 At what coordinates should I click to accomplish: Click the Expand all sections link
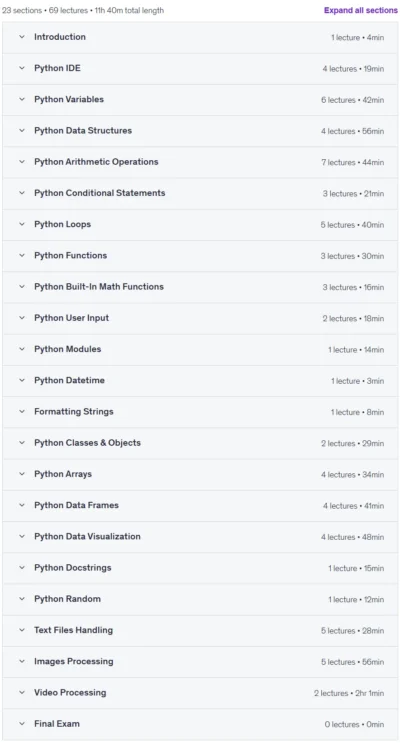pos(361,10)
